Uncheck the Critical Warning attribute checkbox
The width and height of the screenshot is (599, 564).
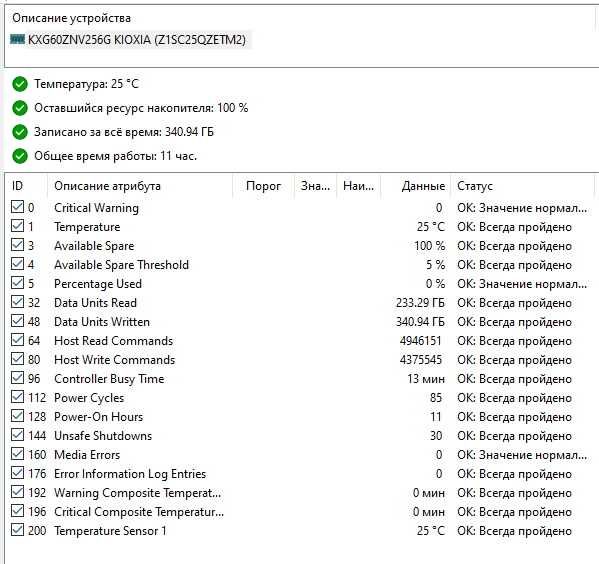click(17, 207)
